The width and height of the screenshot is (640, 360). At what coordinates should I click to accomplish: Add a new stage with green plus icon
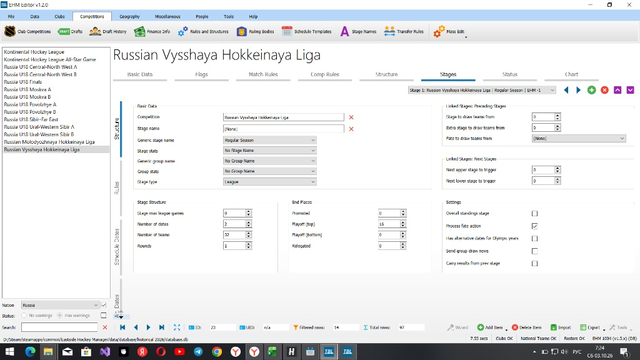(591, 90)
